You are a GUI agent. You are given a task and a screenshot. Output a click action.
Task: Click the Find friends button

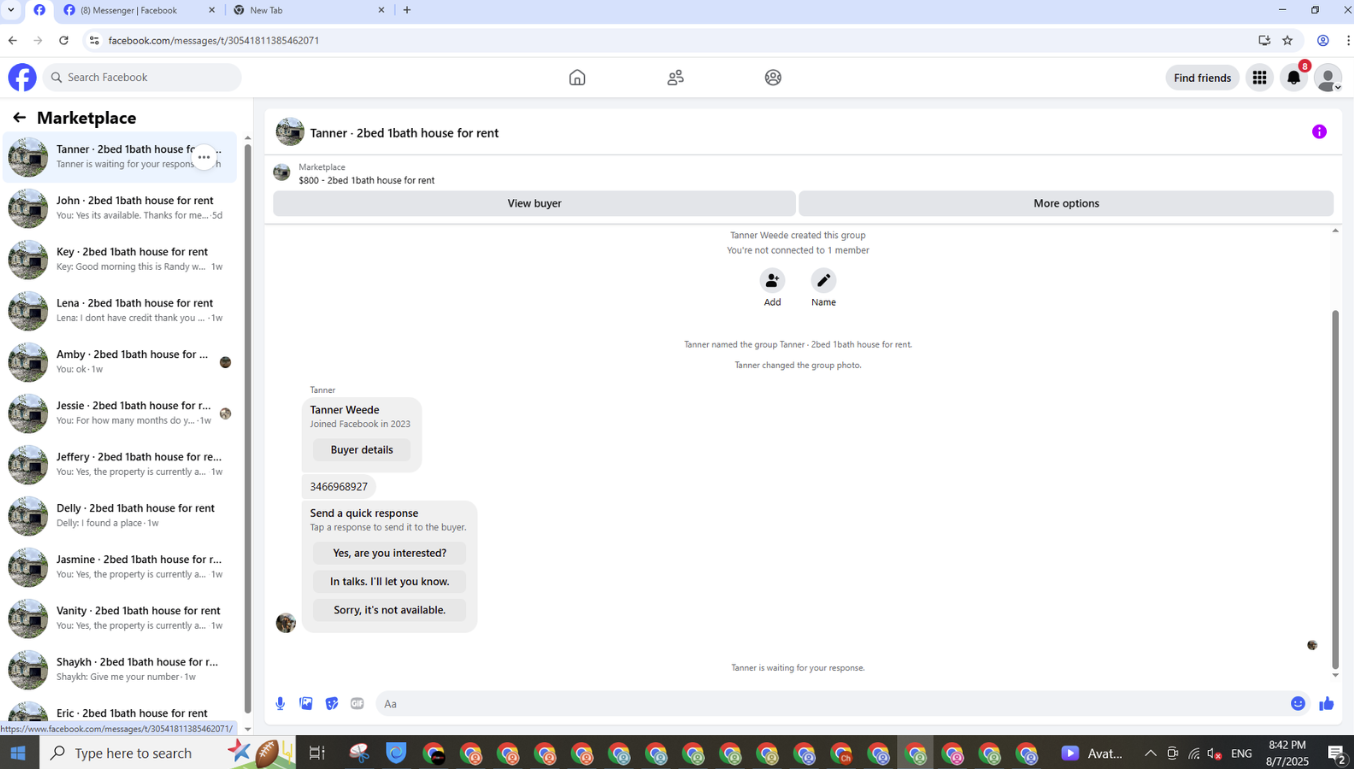[1202, 78]
